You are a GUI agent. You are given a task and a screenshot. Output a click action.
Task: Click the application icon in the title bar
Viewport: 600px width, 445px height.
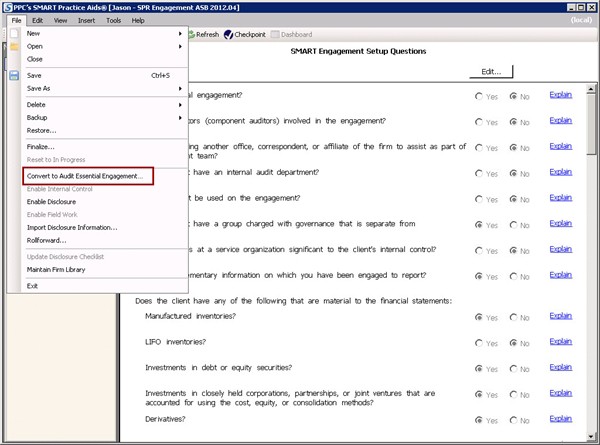(8, 6)
